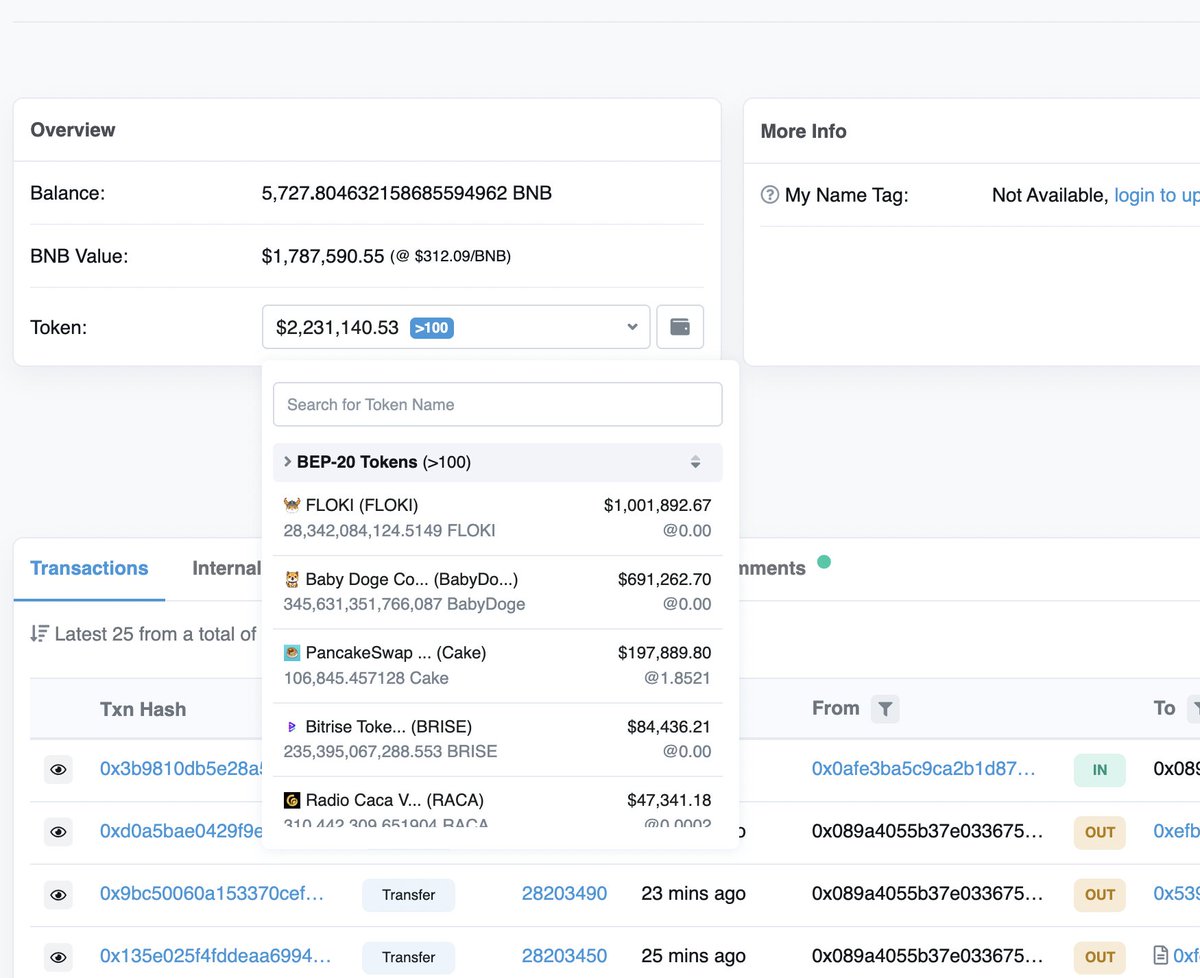Click the login to update link

coord(1157,195)
